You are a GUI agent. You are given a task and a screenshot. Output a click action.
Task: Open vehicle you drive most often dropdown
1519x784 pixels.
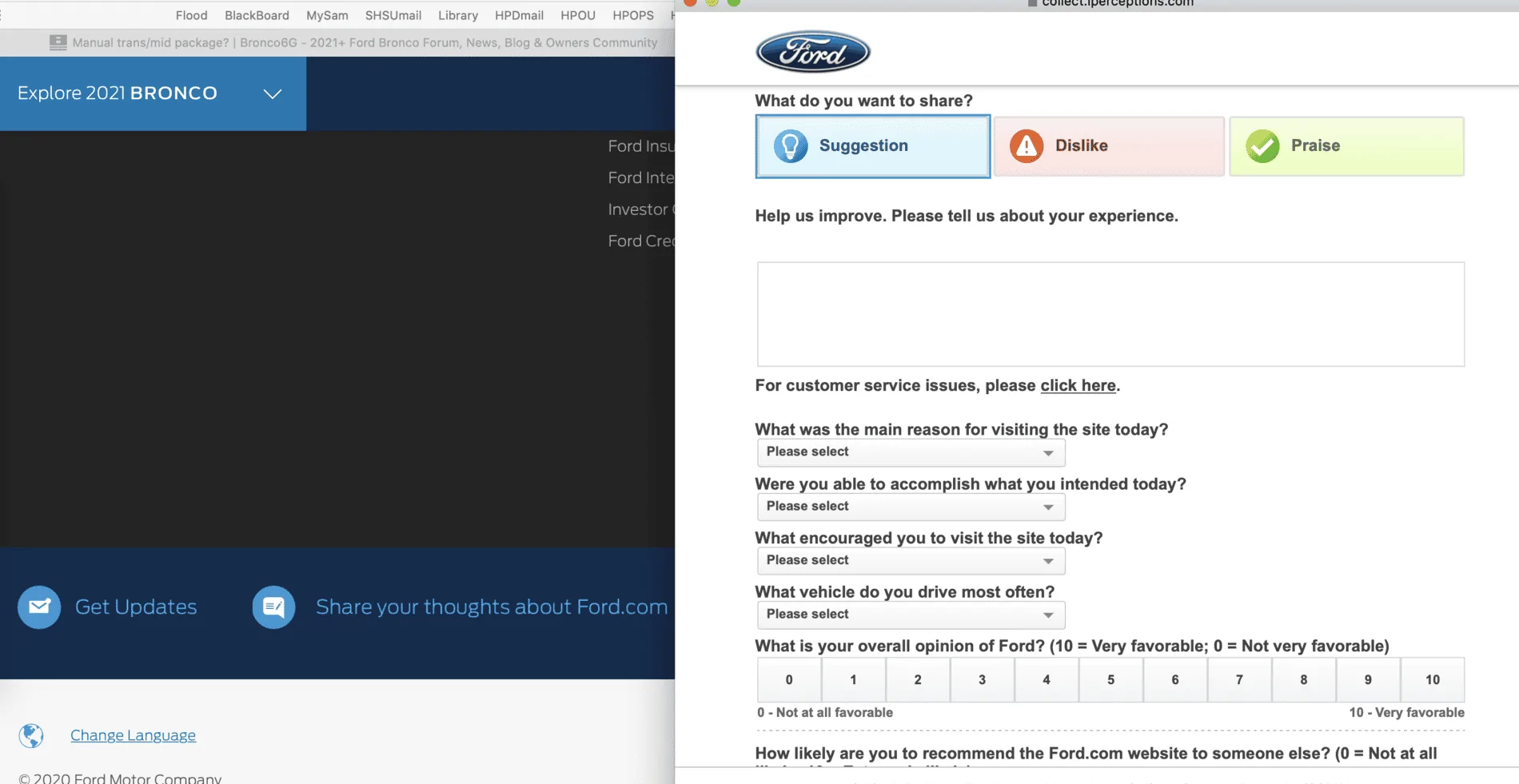click(911, 615)
